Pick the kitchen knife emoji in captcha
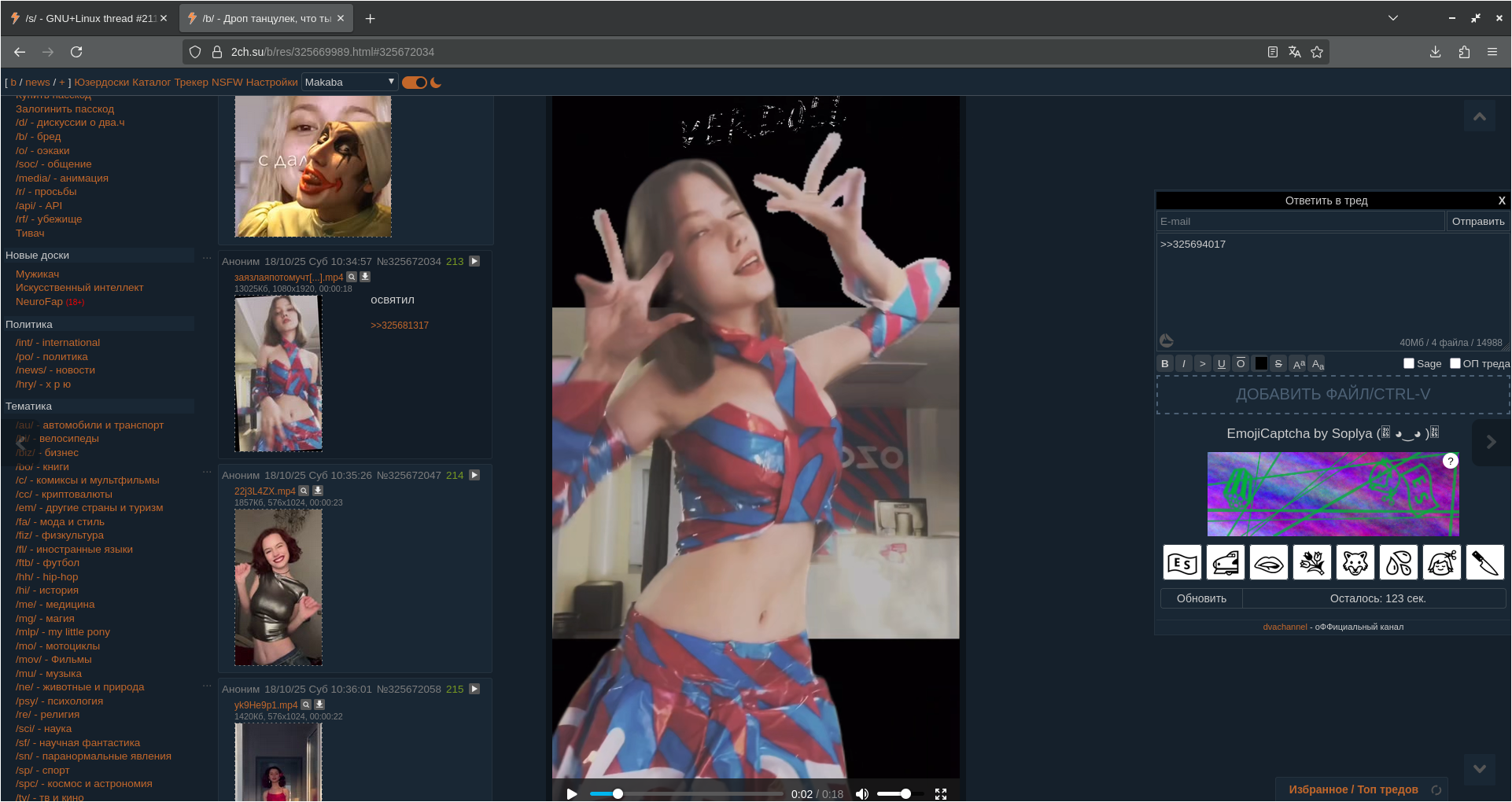Screen dimensions: 1512x802 click(1485, 562)
